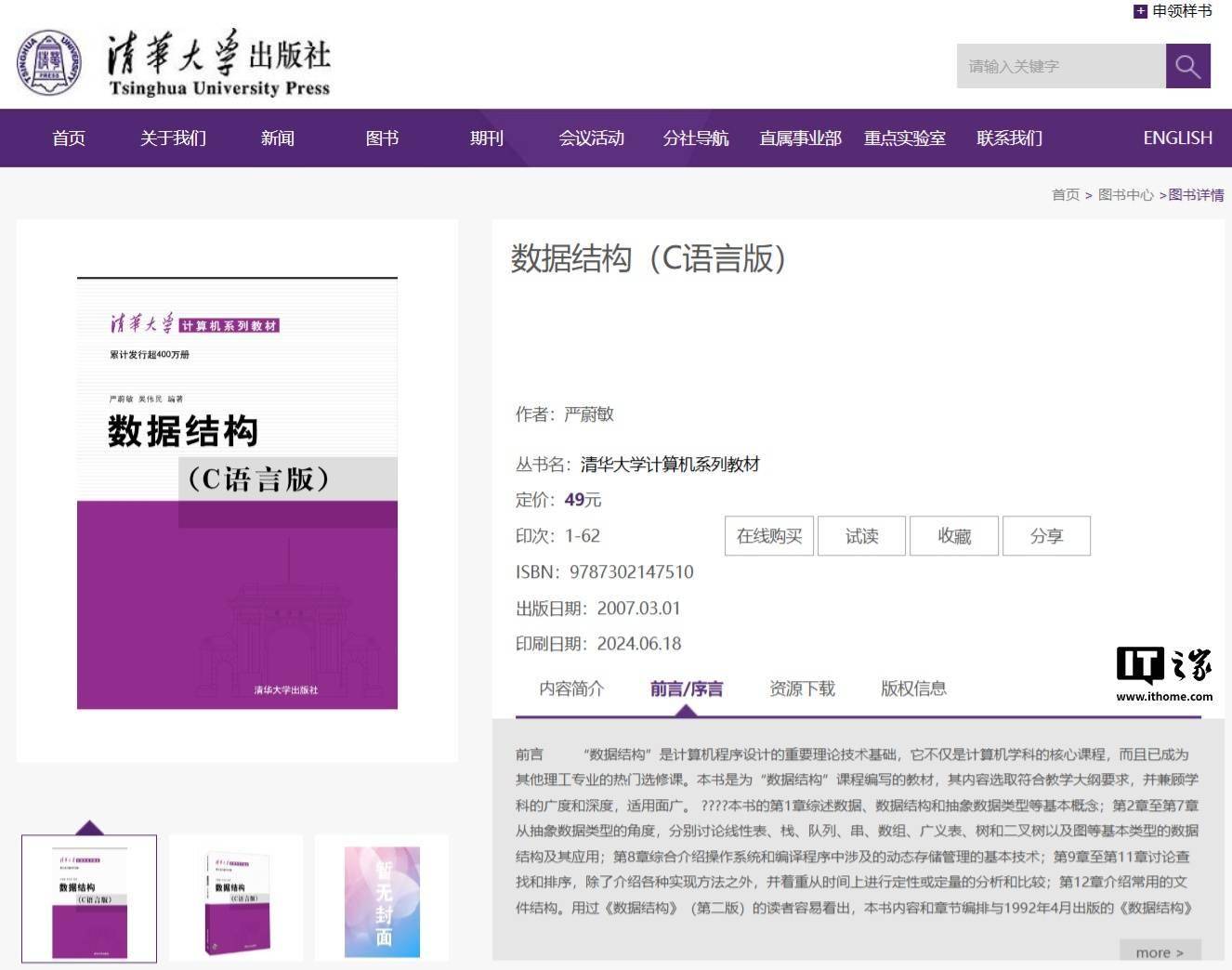Open the 申领样书 link
The width and height of the screenshot is (1232, 970).
1182,11
